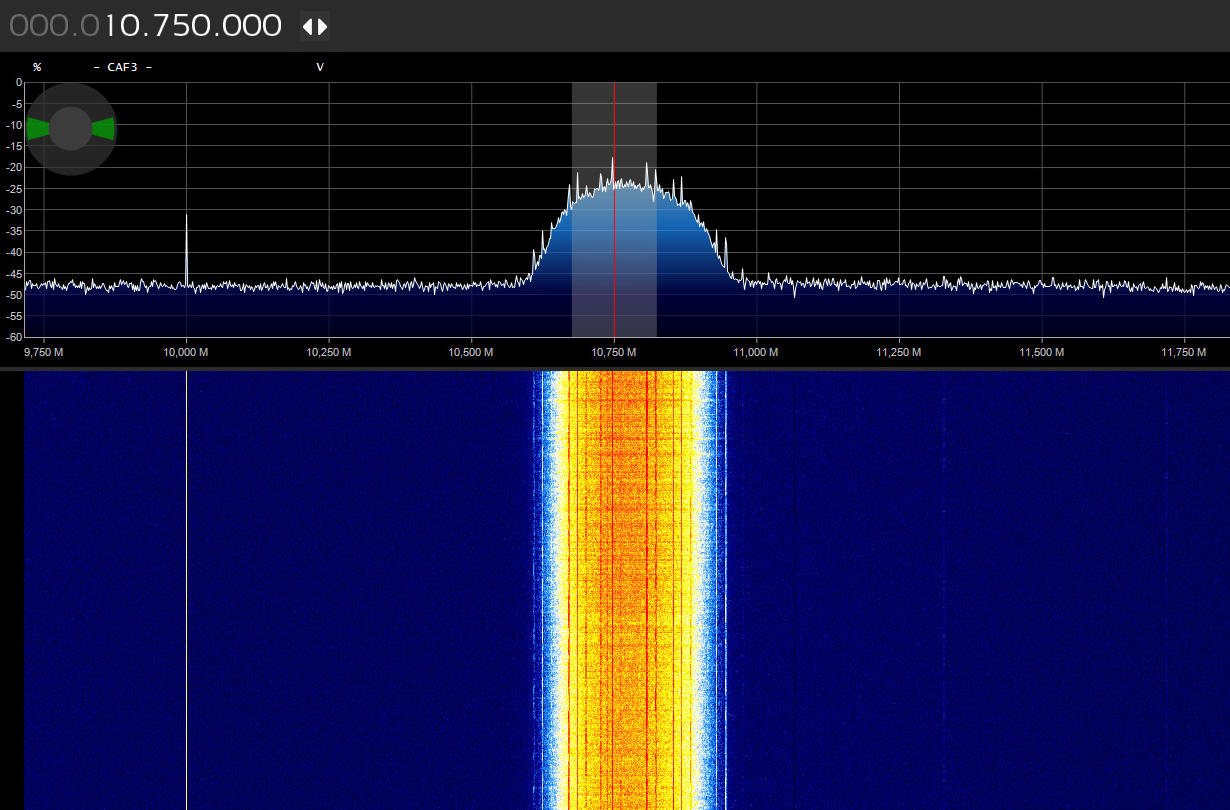Image resolution: width=1230 pixels, height=810 pixels.
Task: Click the gray center of the circular overlay control
Action: (x=71, y=129)
